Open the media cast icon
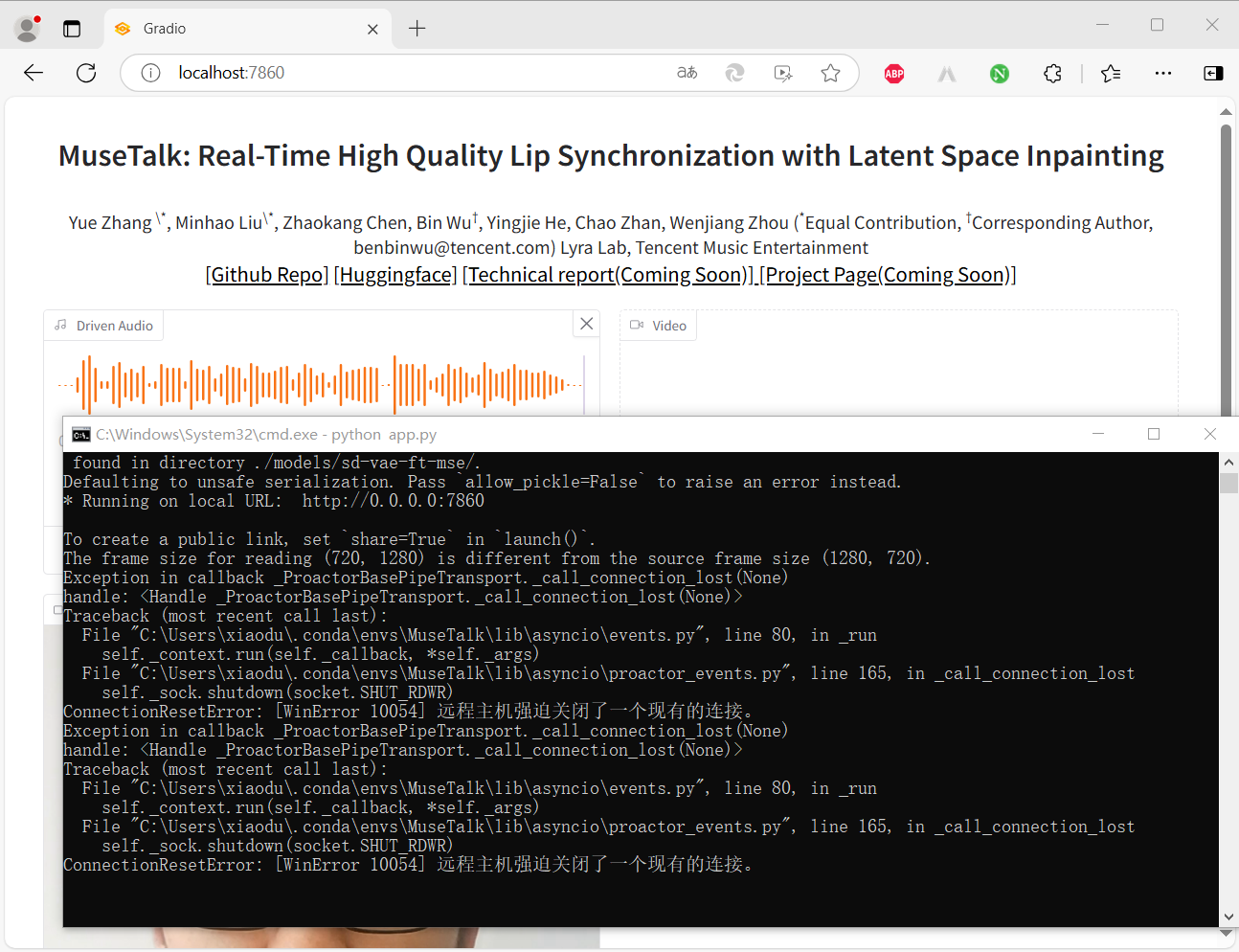Screen dimensions: 1239x952 point(783,73)
